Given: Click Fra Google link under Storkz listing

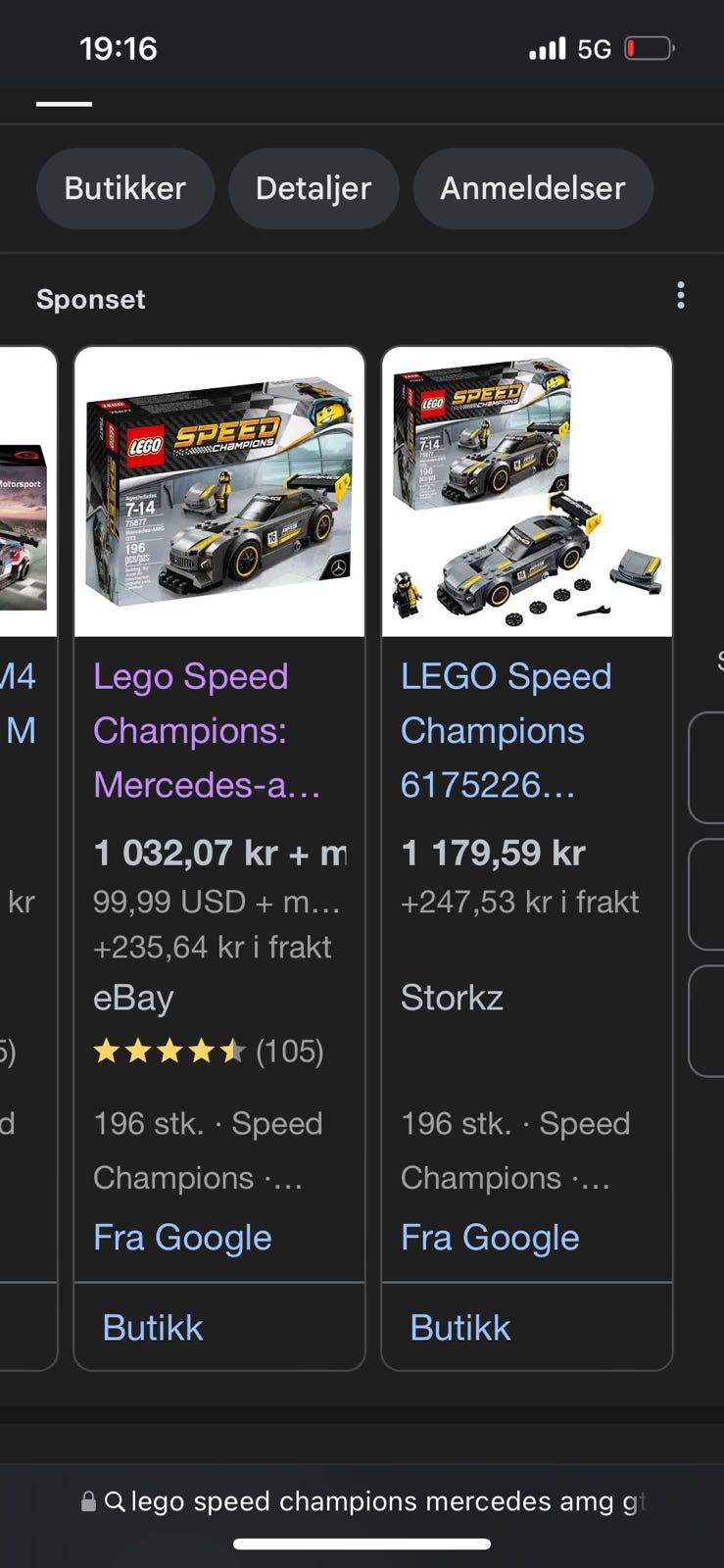Looking at the screenshot, I should 490,1238.
